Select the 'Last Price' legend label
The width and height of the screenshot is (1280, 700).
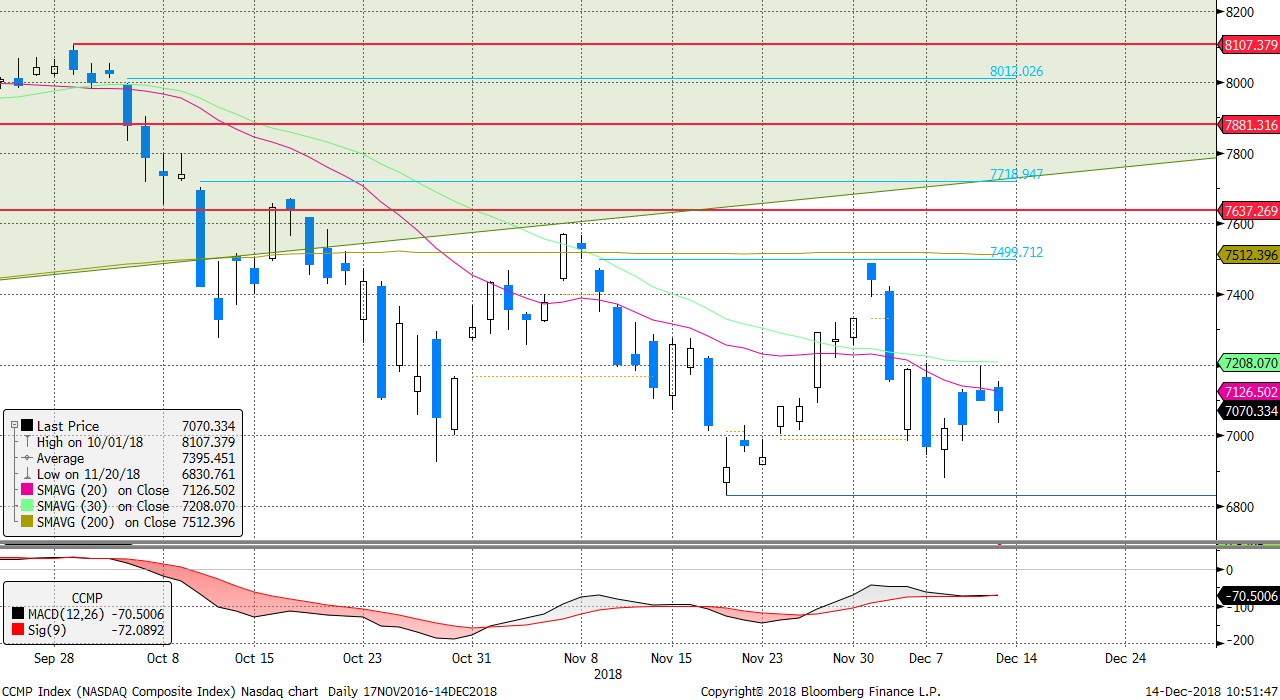[68, 426]
